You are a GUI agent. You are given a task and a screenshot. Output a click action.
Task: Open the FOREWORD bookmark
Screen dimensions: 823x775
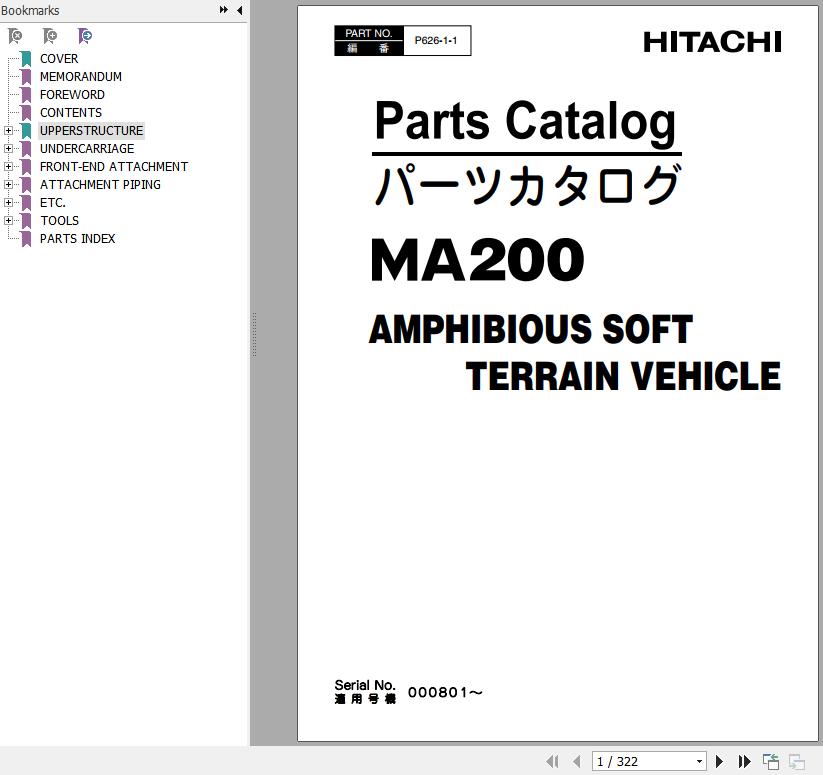tap(72, 94)
